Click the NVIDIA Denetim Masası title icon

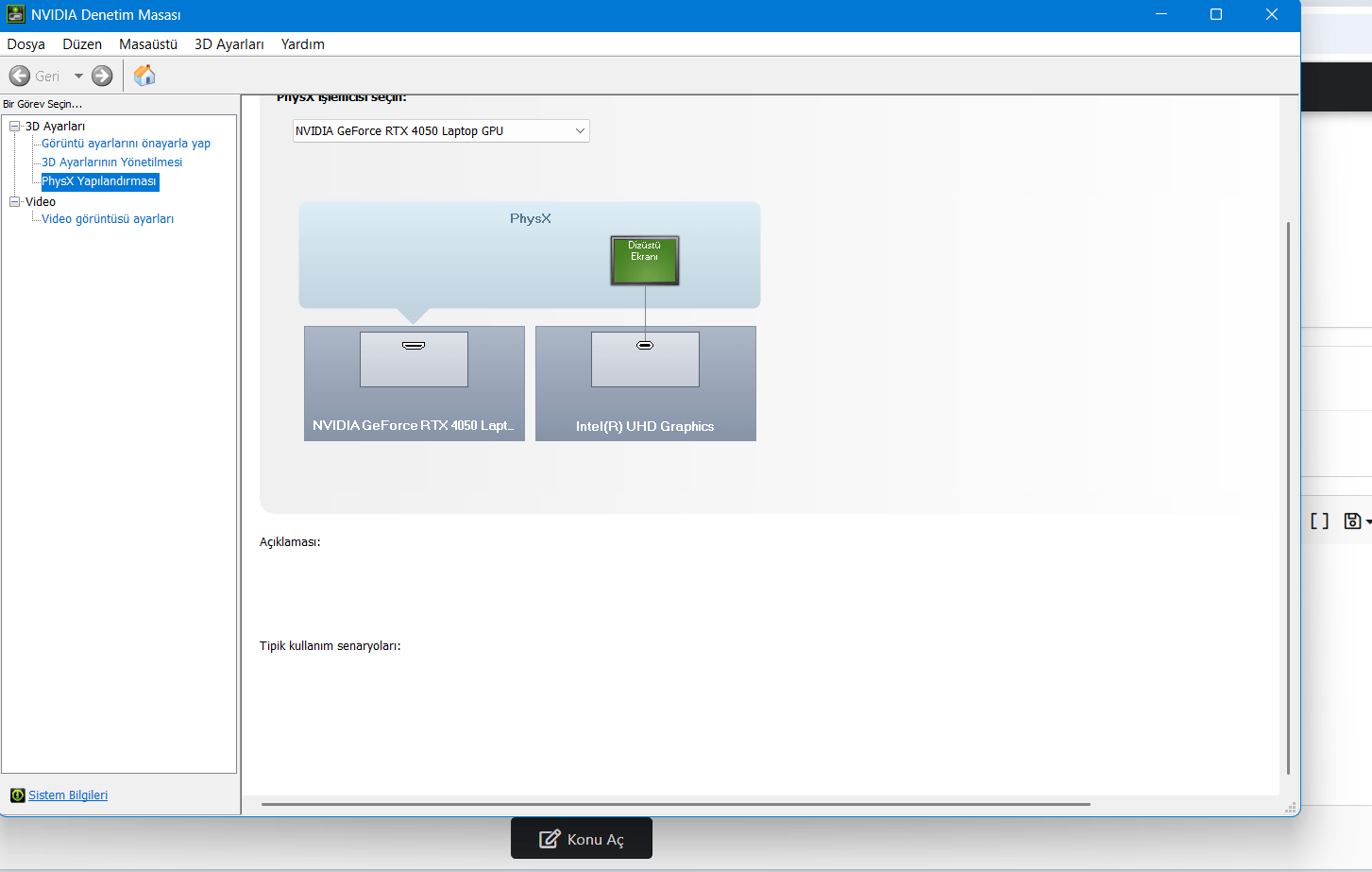[15, 14]
